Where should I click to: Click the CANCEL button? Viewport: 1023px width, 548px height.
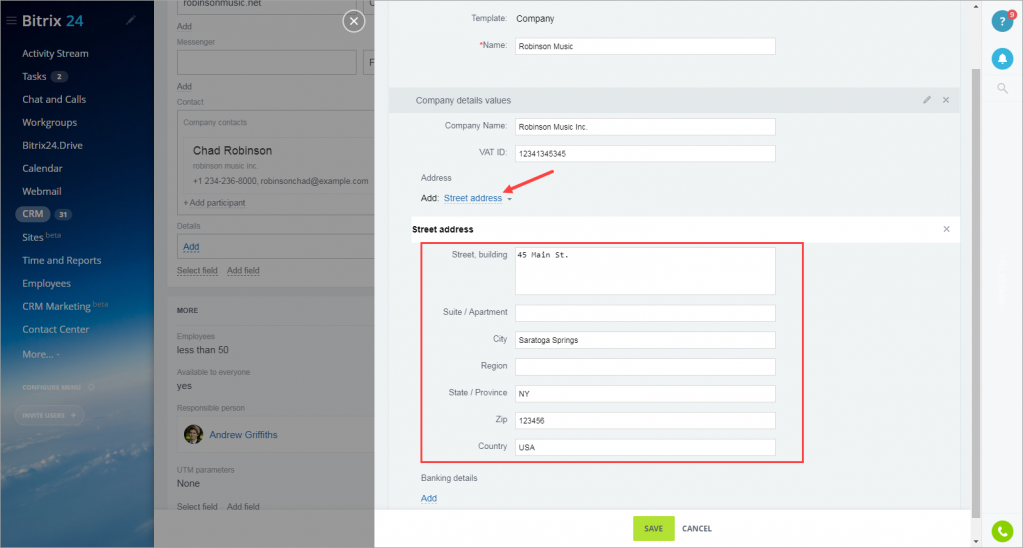tap(697, 528)
